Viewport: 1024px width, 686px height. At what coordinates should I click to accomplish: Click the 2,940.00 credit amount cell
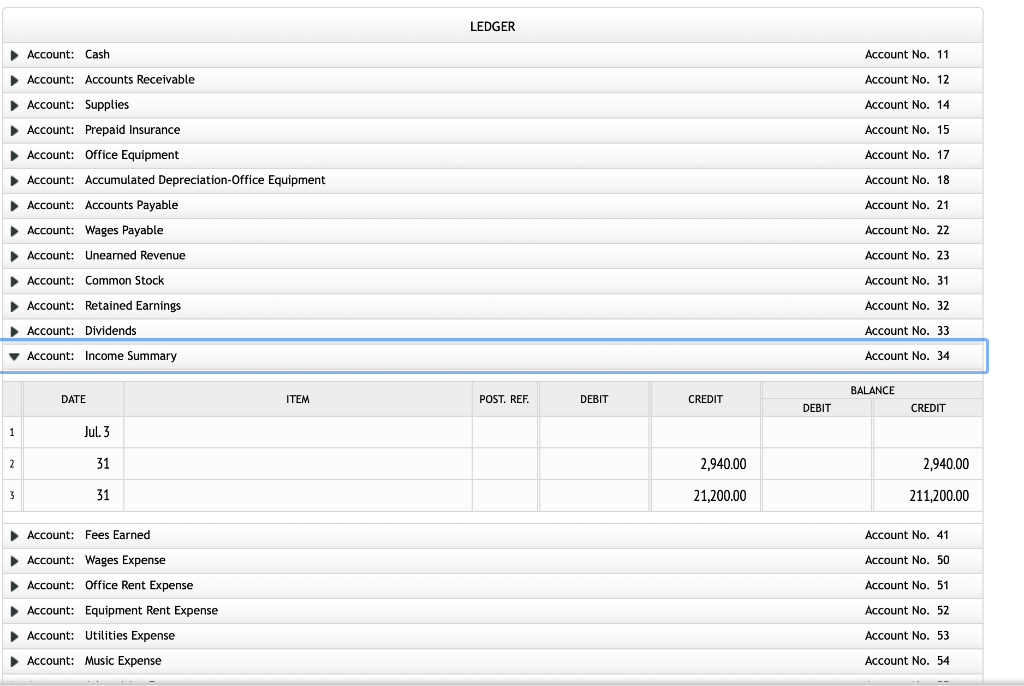point(705,463)
